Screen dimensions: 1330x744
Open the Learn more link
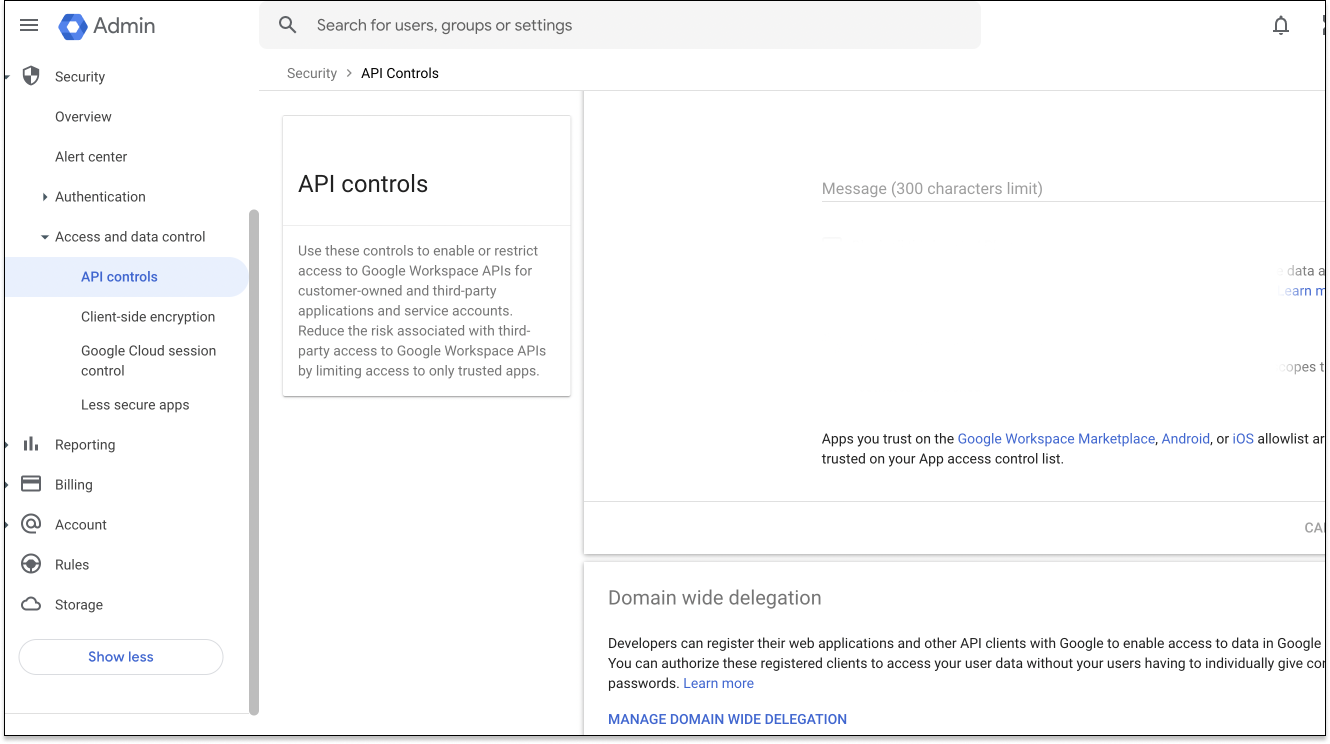[x=718, y=682]
